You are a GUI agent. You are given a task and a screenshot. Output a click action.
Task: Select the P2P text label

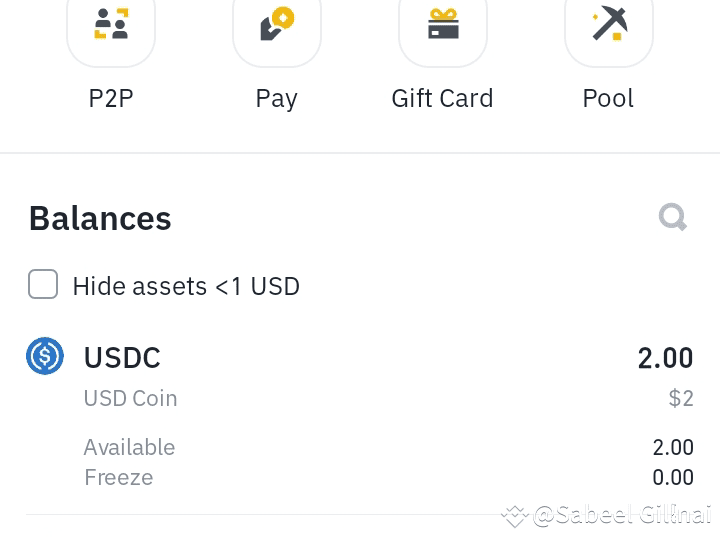(x=111, y=98)
